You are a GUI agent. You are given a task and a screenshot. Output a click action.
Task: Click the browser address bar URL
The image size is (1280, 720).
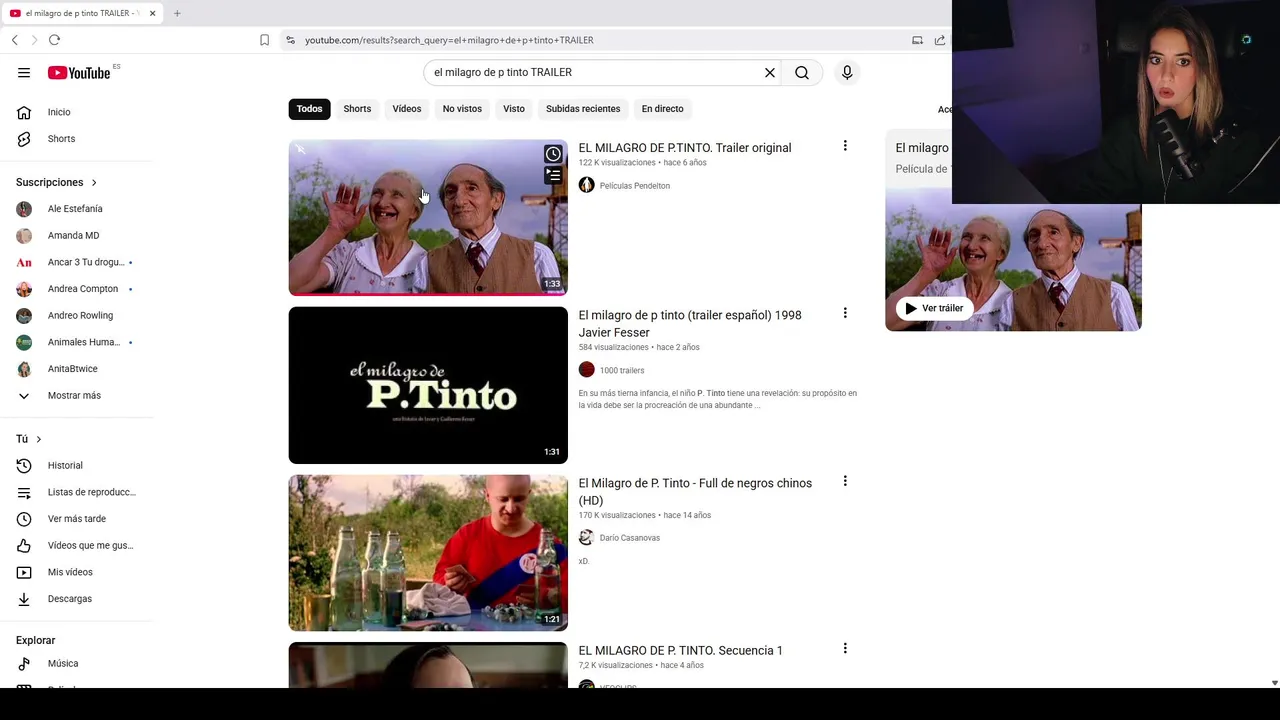[x=449, y=40]
